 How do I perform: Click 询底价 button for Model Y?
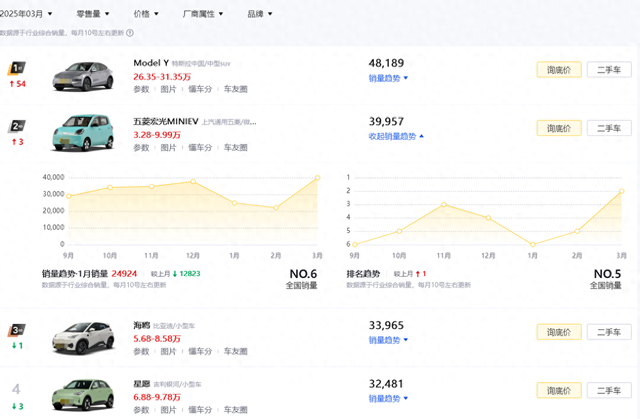(559, 70)
